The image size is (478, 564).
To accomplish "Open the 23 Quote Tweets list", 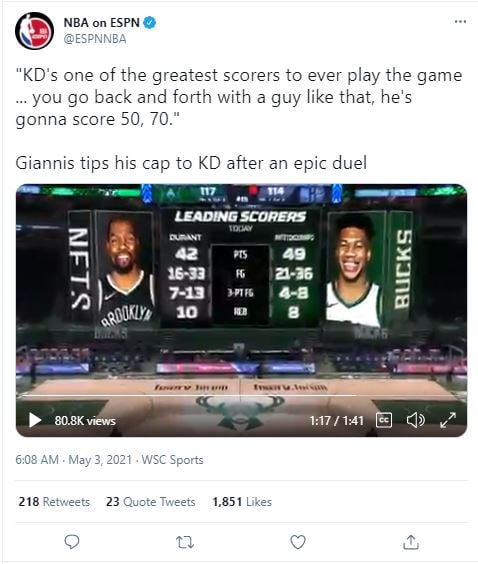I will [150, 501].
